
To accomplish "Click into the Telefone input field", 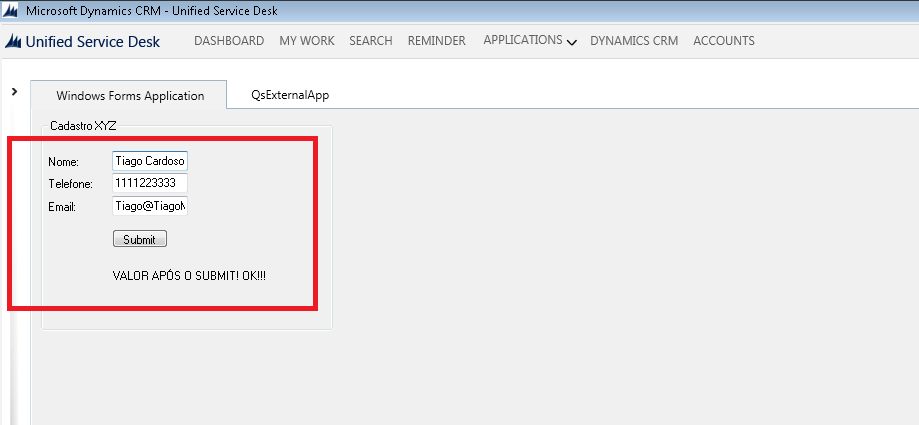I will (150, 184).
